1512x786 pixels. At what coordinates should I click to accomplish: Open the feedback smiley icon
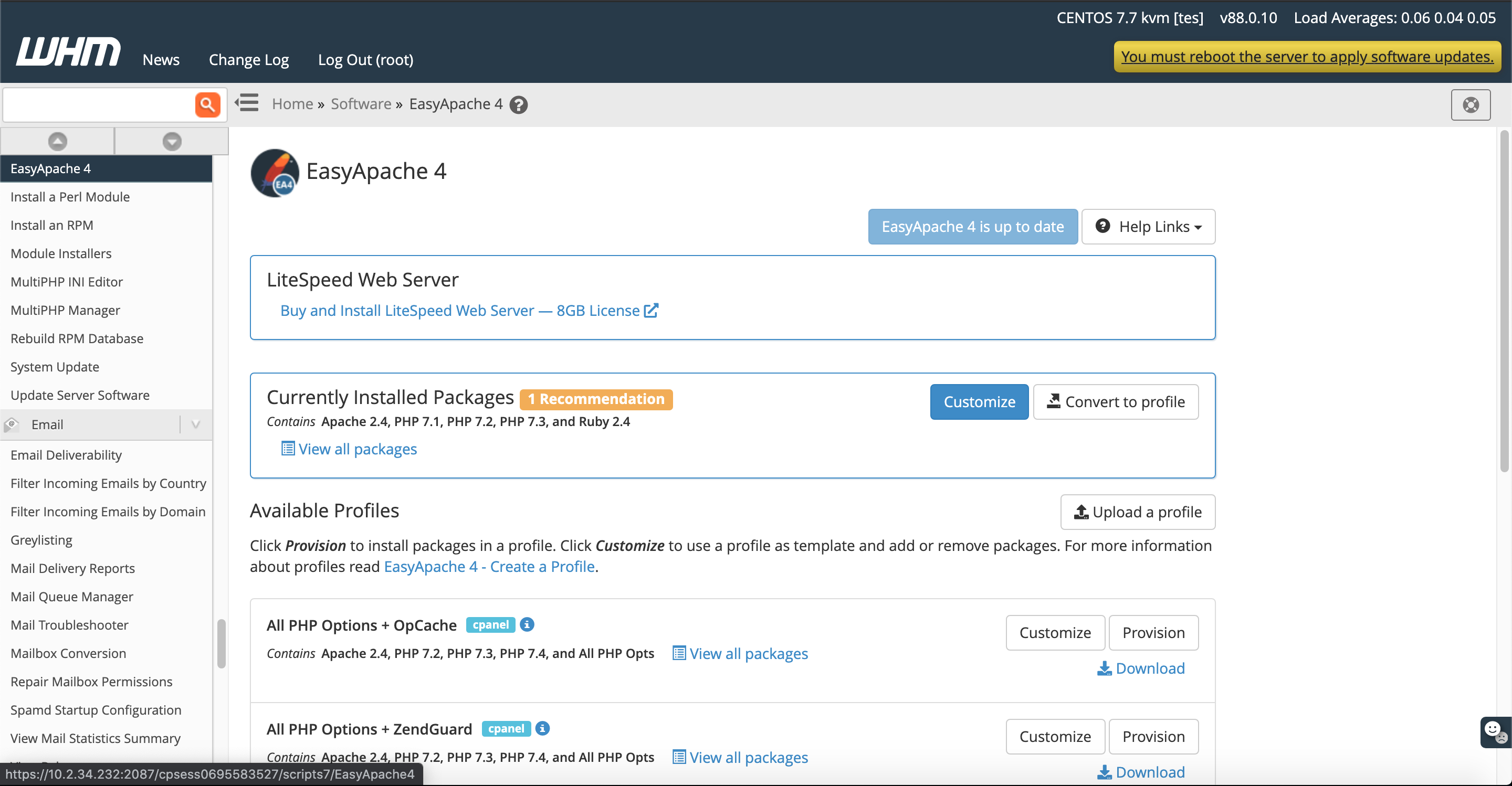1496,732
